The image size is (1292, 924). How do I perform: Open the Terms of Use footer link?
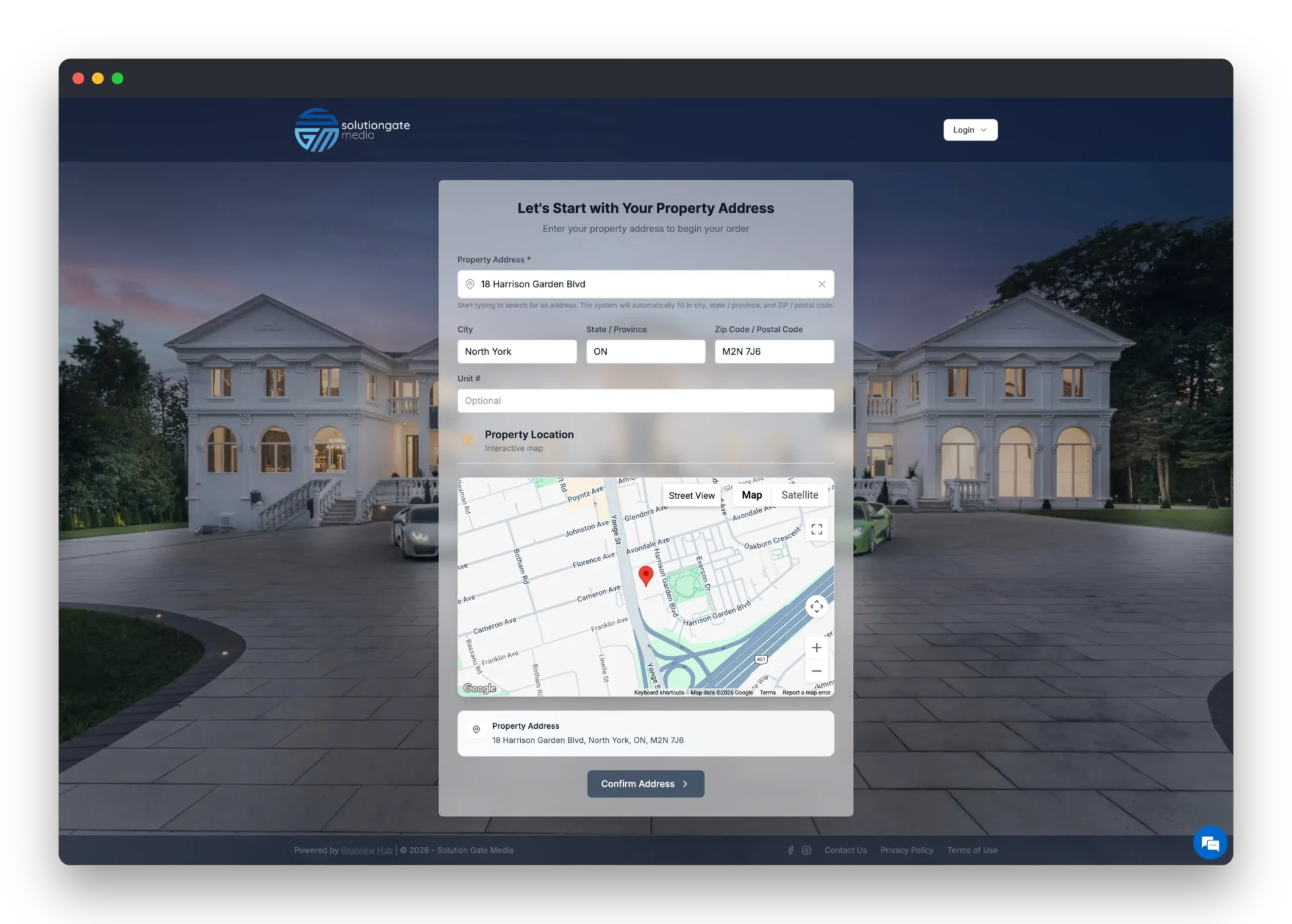pyautogui.click(x=972, y=850)
